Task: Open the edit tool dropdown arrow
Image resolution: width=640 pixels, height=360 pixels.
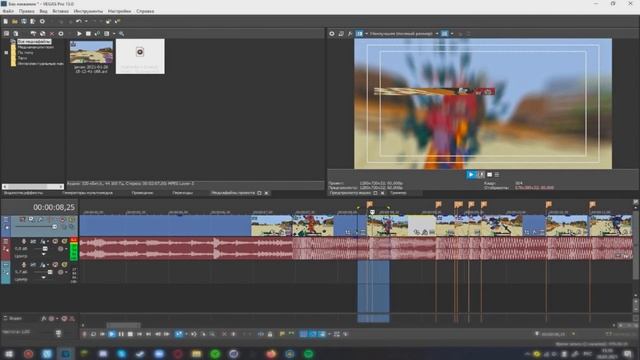Action: 186,334
